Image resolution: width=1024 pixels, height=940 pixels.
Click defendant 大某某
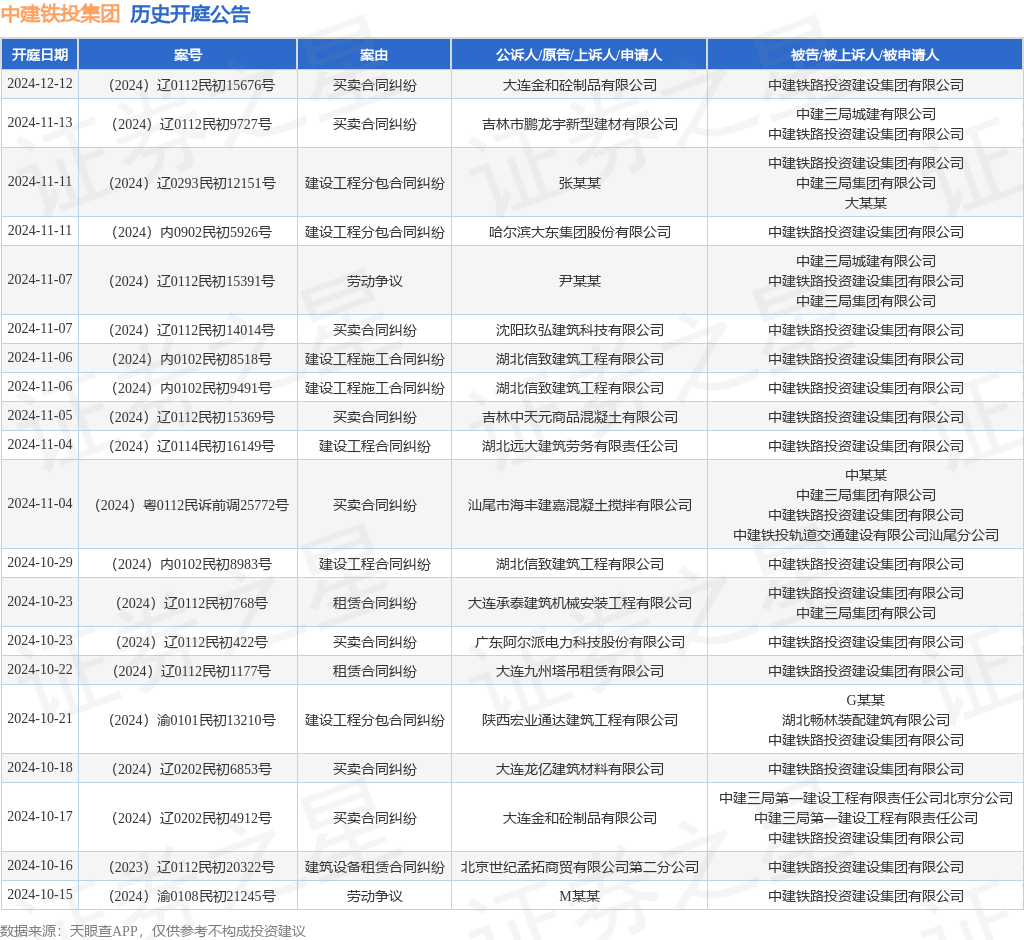click(866, 203)
